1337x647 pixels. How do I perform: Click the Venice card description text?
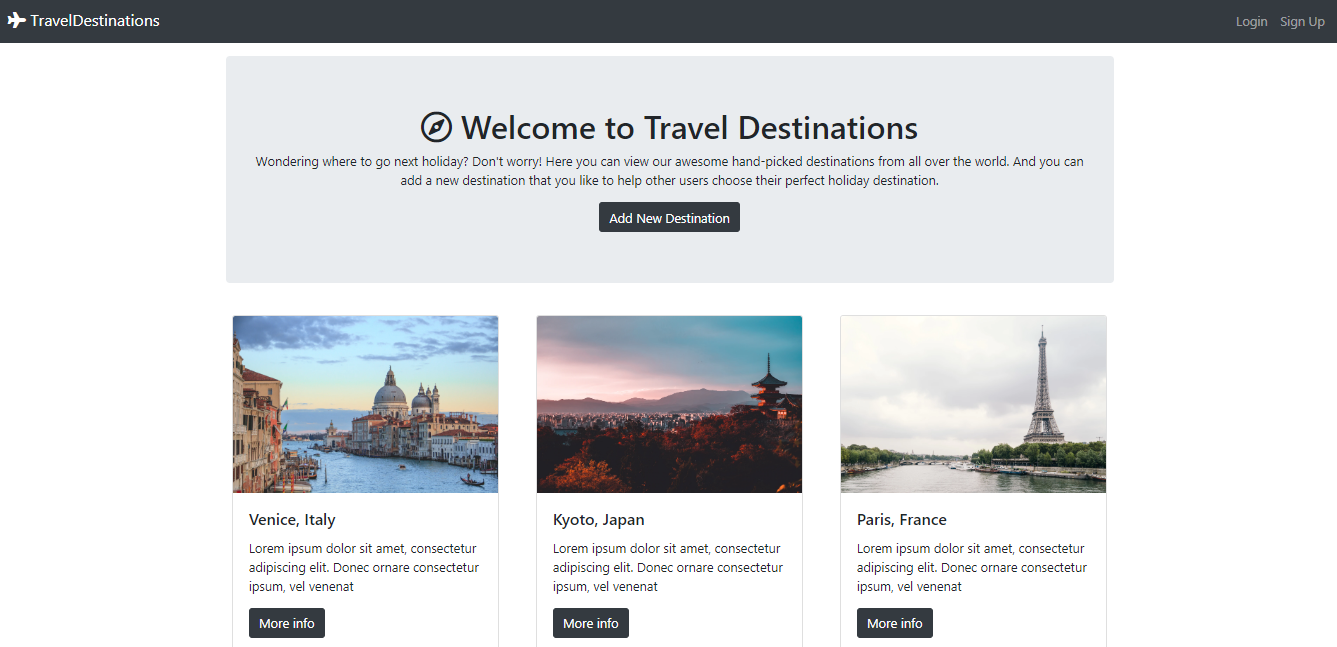point(363,567)
